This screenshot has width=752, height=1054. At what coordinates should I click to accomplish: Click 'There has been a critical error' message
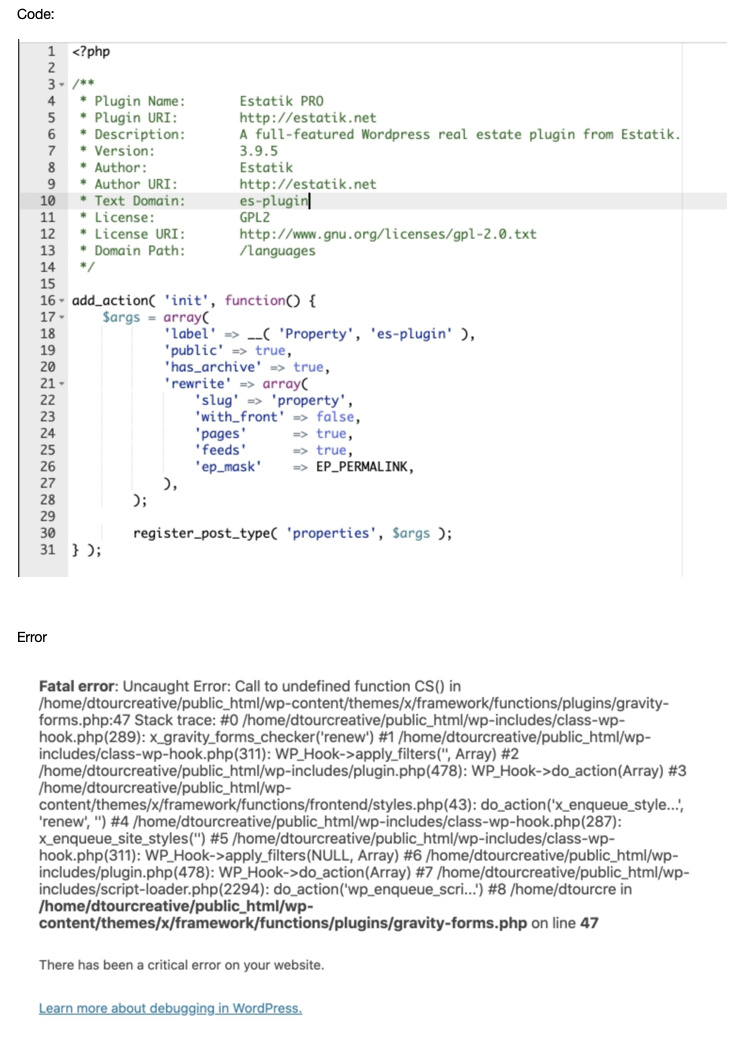(181, 965)
